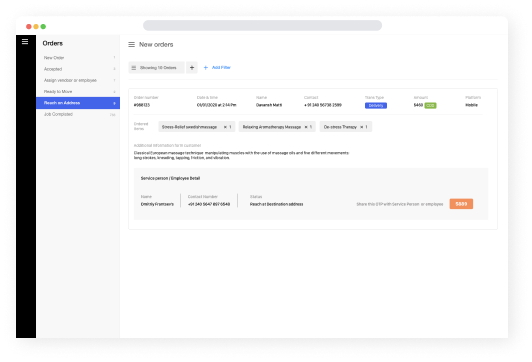
Task: Click the green COD badge
Action: pyautogui.click(x=430, y=106)
